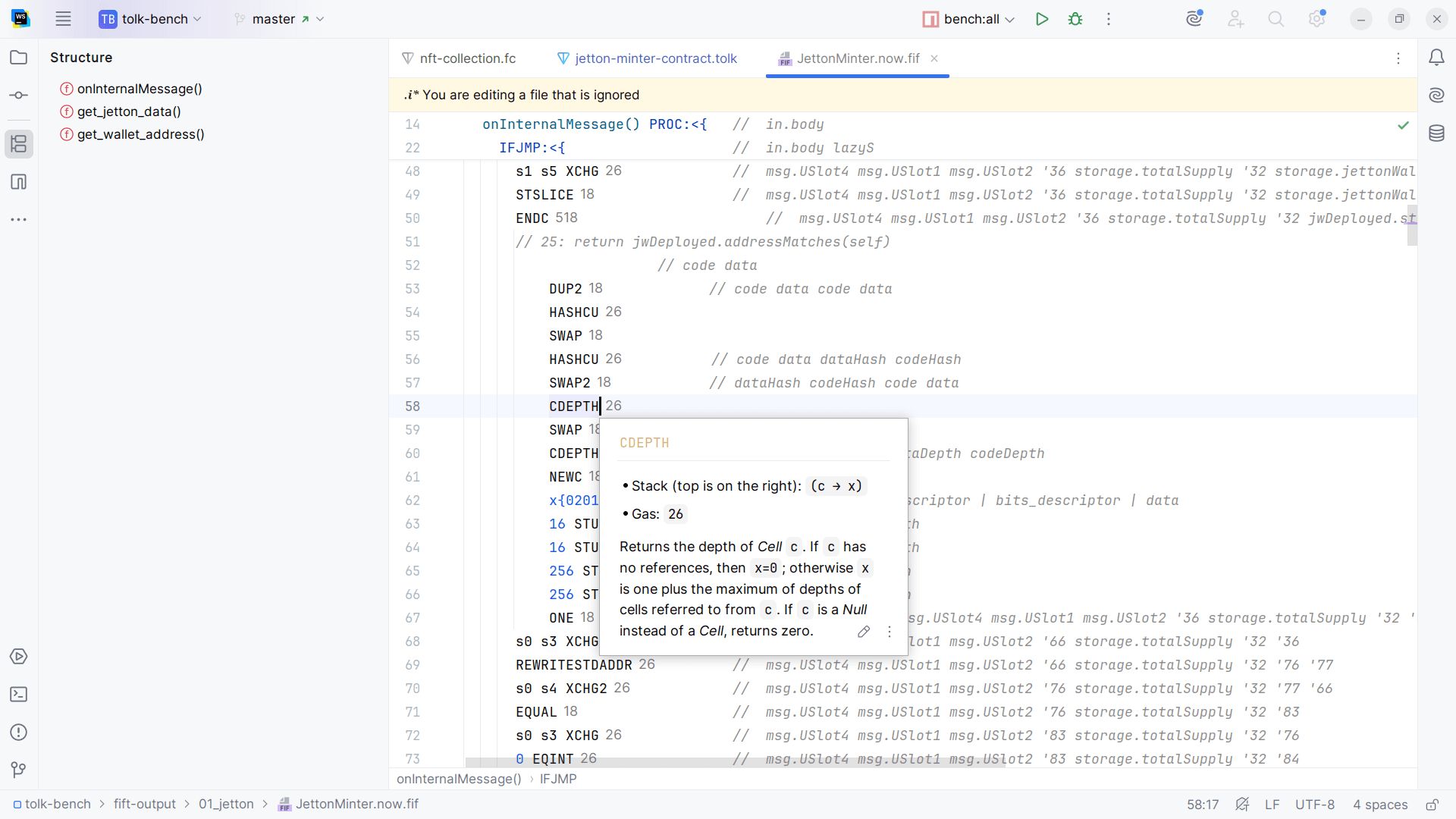Click STSLICE instruction on line 49
The image size is (1456, 819).
pos(544,195)
